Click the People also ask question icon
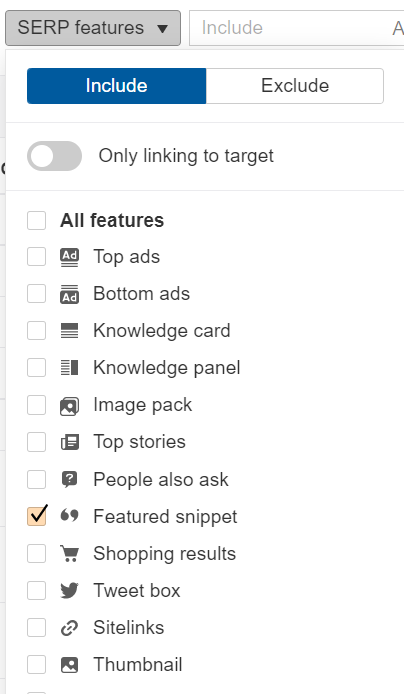This screenshot has height=694, width=404. click(69, 479)
